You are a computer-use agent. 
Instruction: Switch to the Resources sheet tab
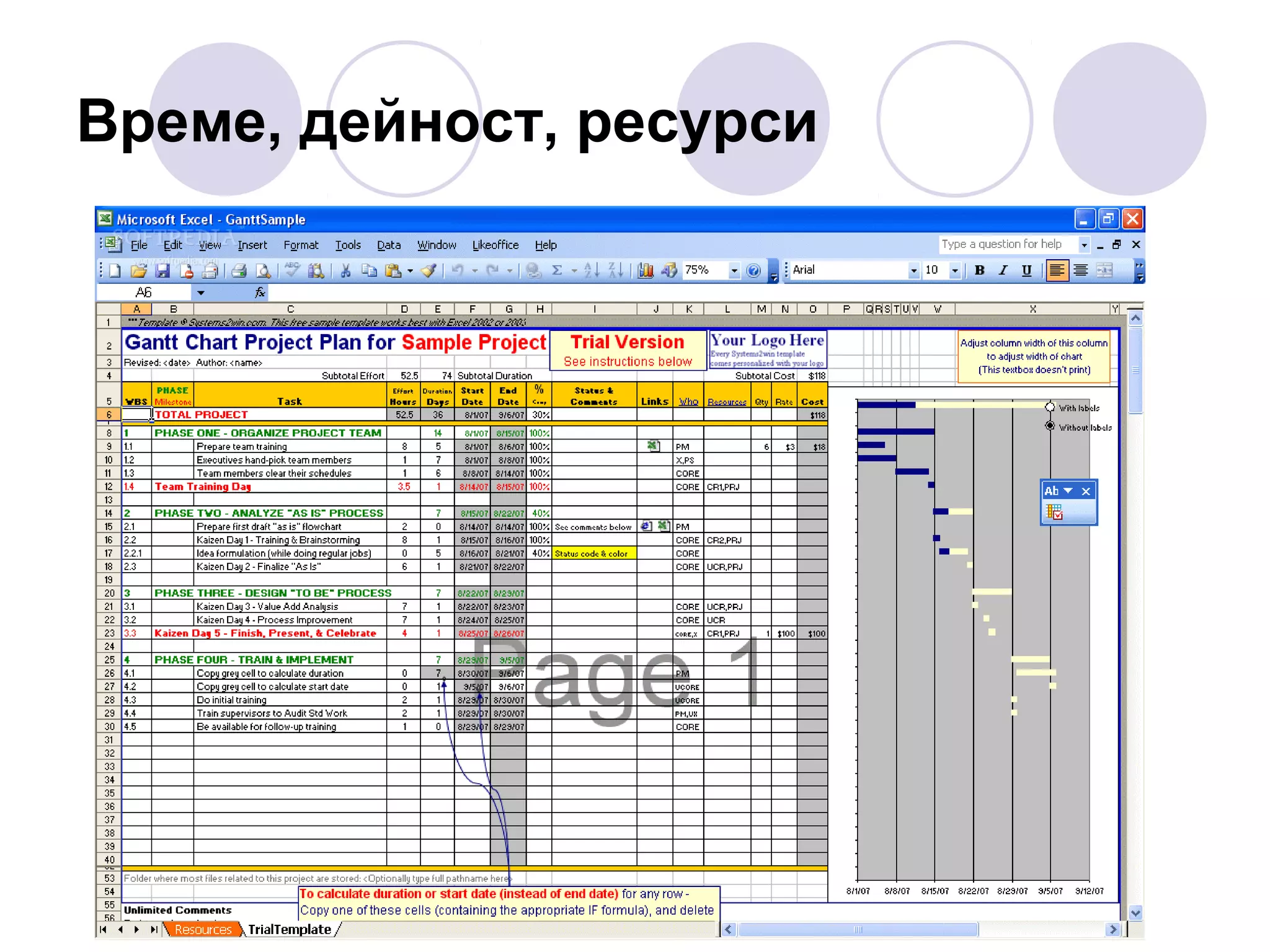[x=203, y=929]
